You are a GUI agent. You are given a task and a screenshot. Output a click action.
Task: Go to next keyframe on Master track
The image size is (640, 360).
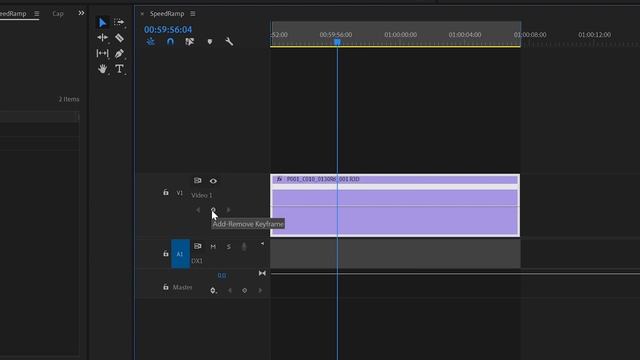[x=260, y=291]
